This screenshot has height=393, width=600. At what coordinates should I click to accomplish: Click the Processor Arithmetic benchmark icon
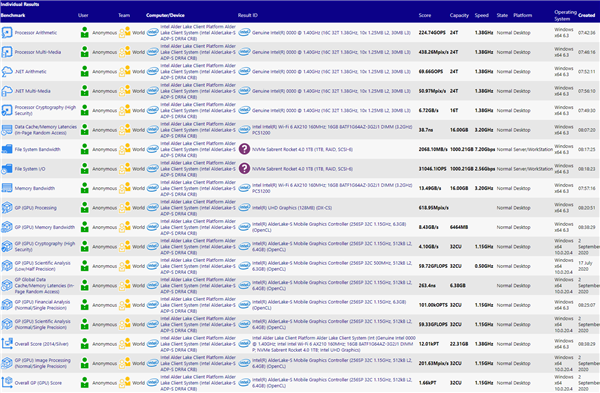click(7, 33)
